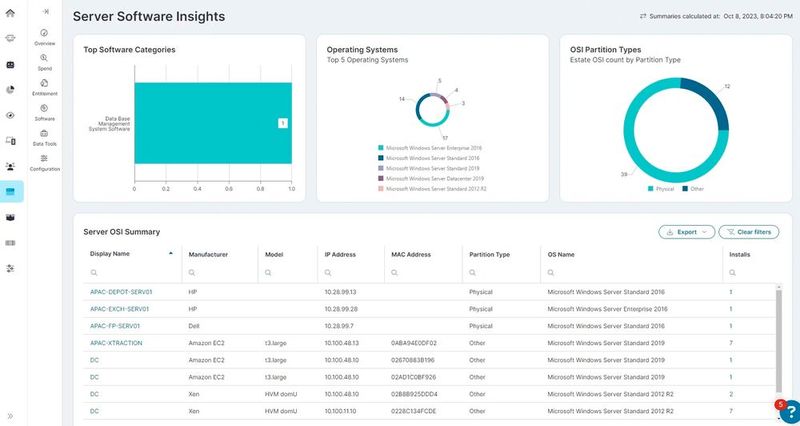Open the devices icon in left rail
This screenshot has width=800, height=426.
(10, 140)
